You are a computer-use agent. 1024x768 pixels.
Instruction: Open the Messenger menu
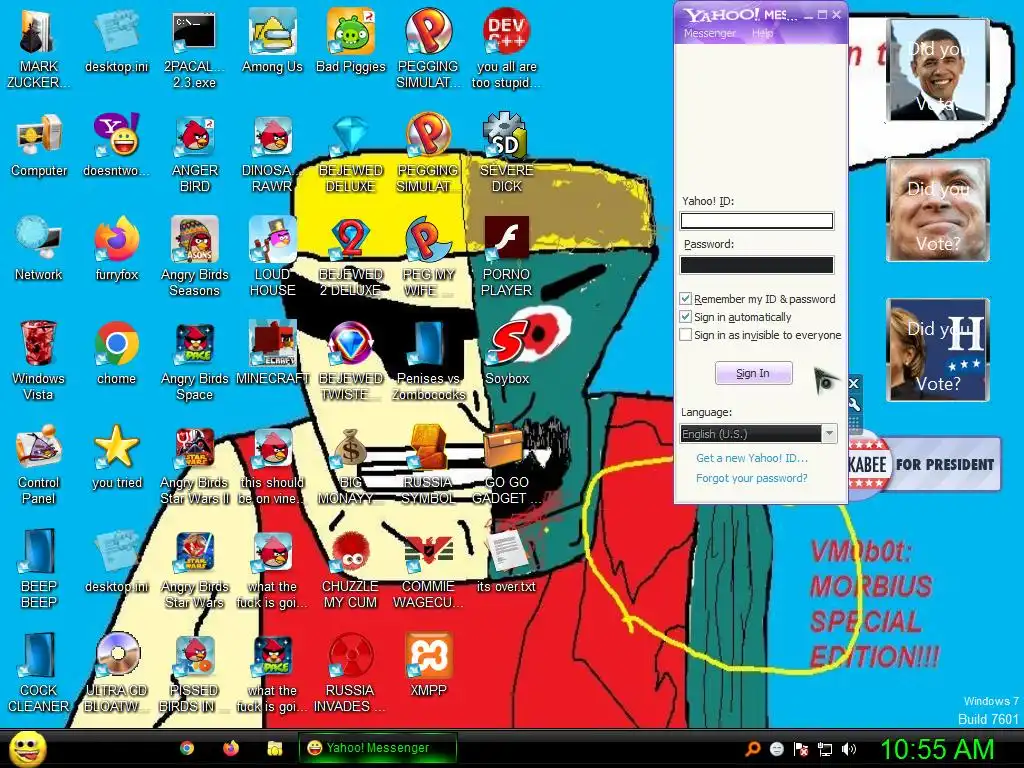point(709,33)
